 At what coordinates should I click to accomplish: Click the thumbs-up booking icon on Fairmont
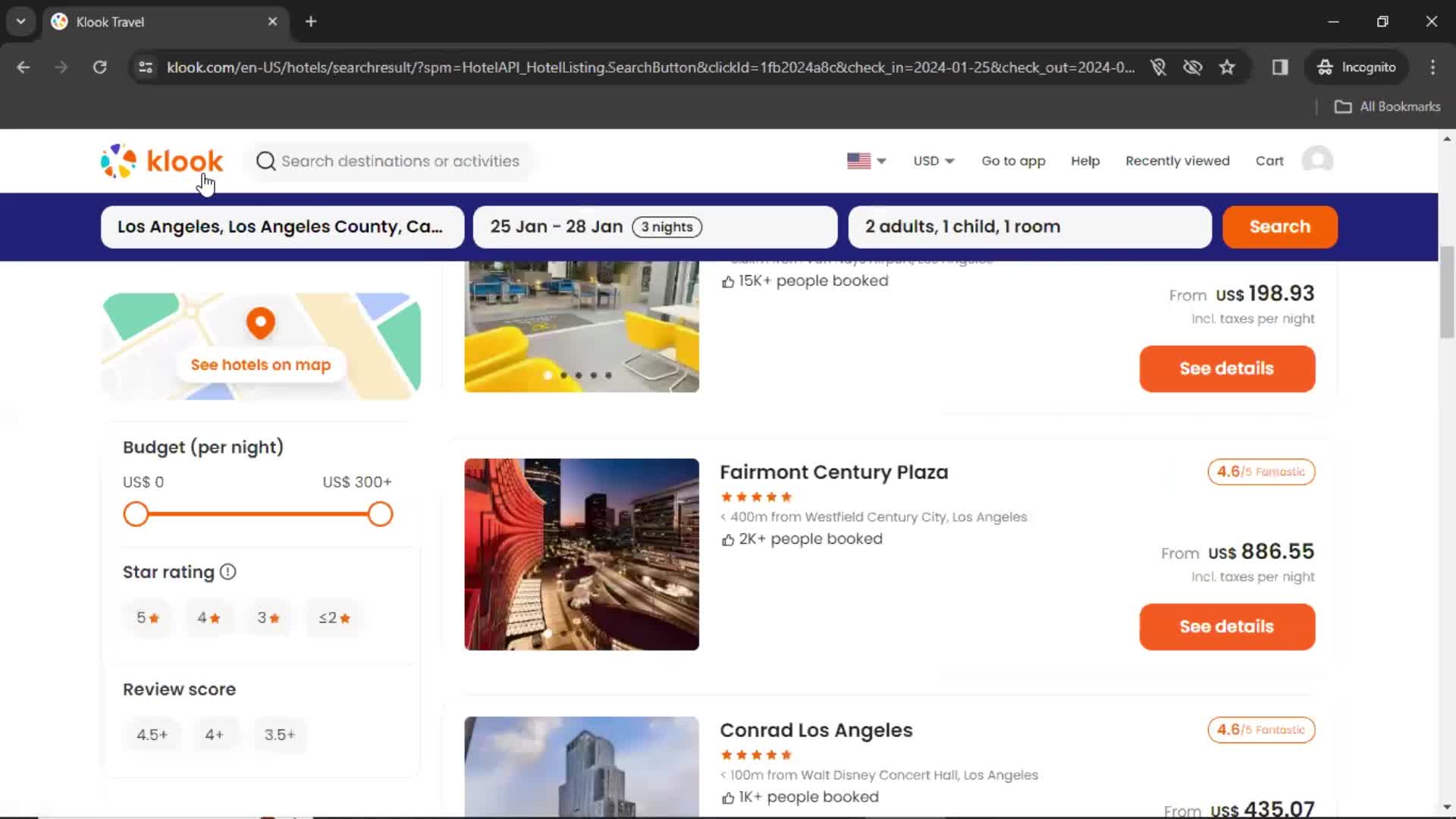pyautogui.click(x=726, y=539)
